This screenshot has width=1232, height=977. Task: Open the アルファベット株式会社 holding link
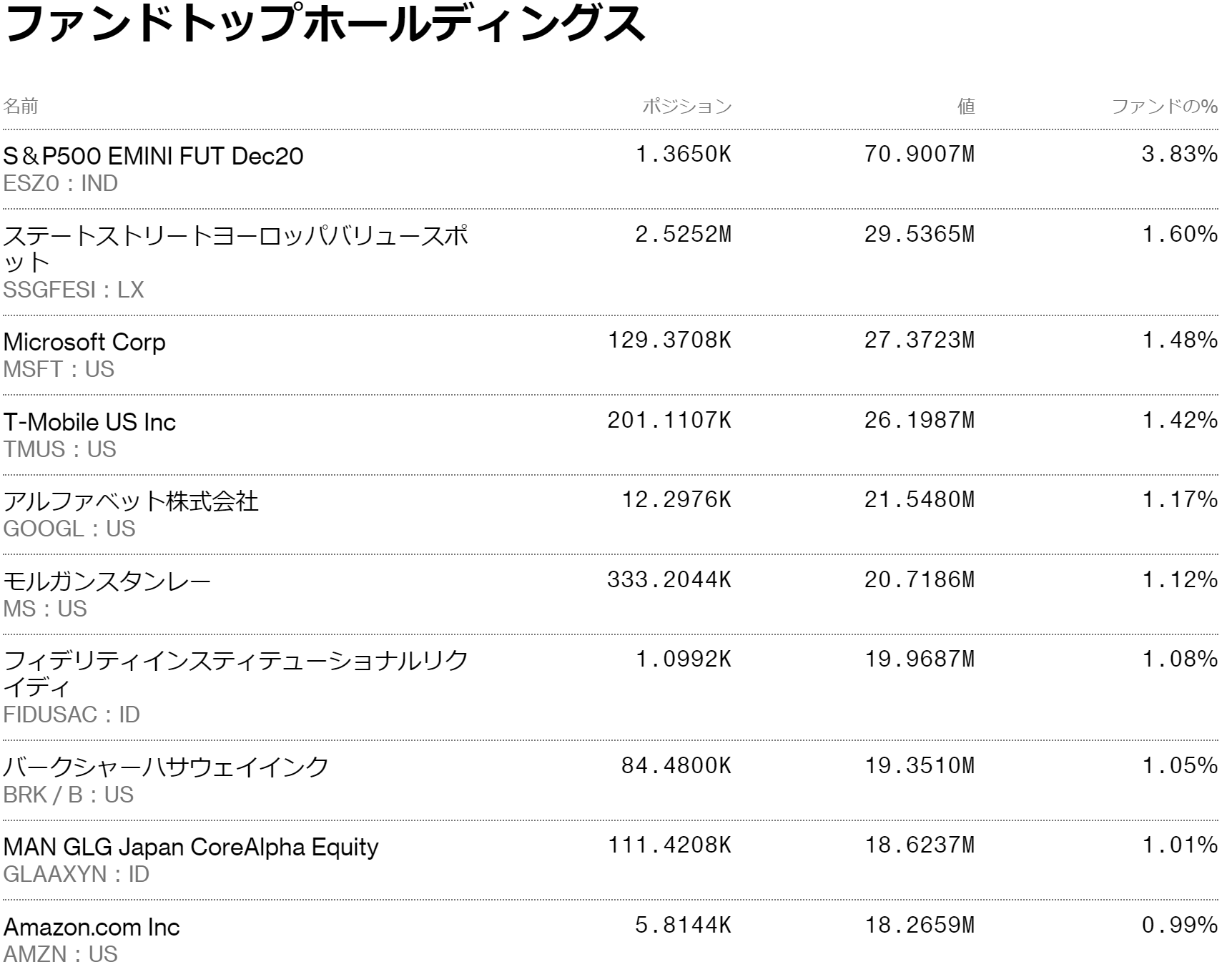(131, 501)
